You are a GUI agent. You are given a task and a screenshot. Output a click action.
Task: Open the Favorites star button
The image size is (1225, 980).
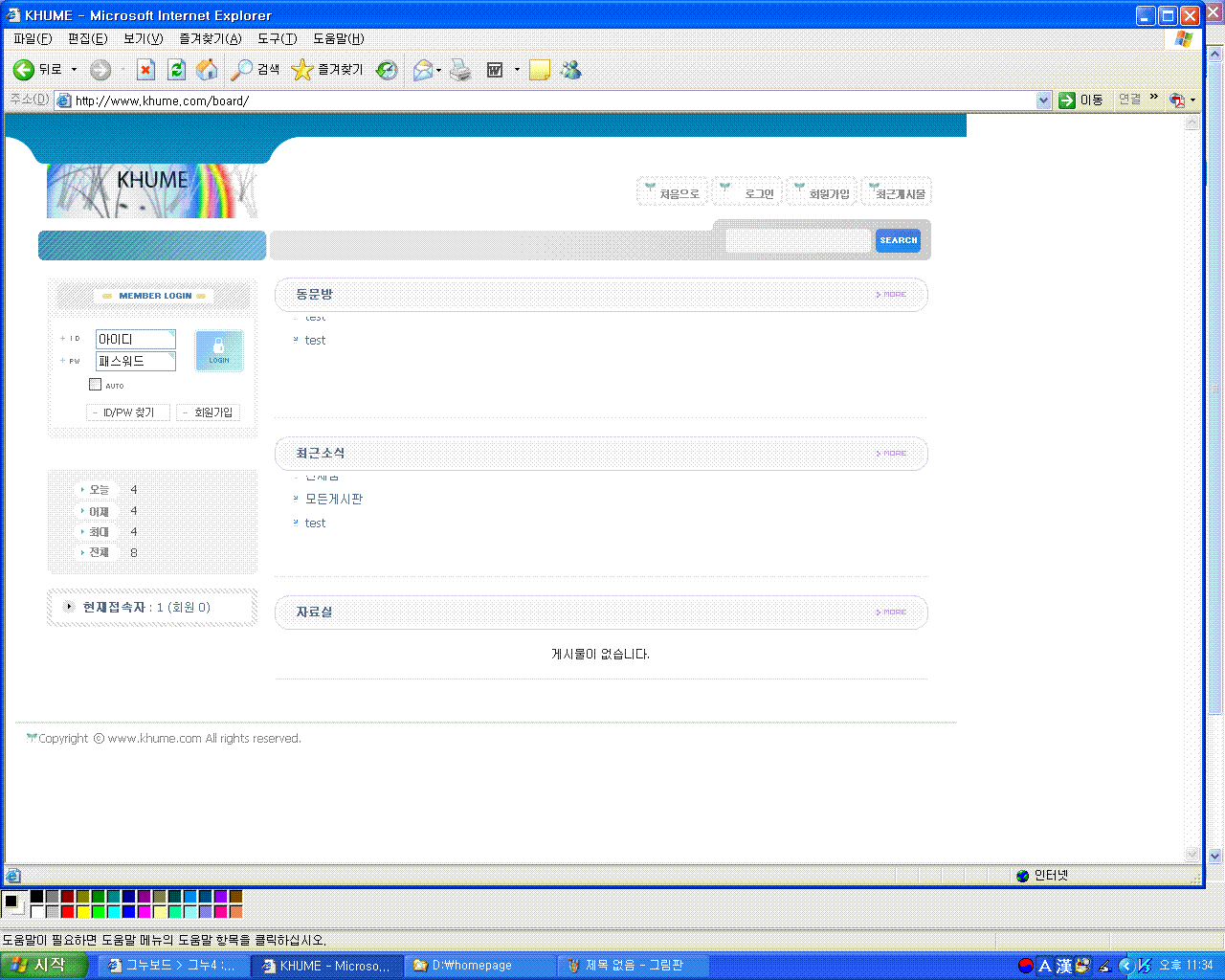[327, 70]
